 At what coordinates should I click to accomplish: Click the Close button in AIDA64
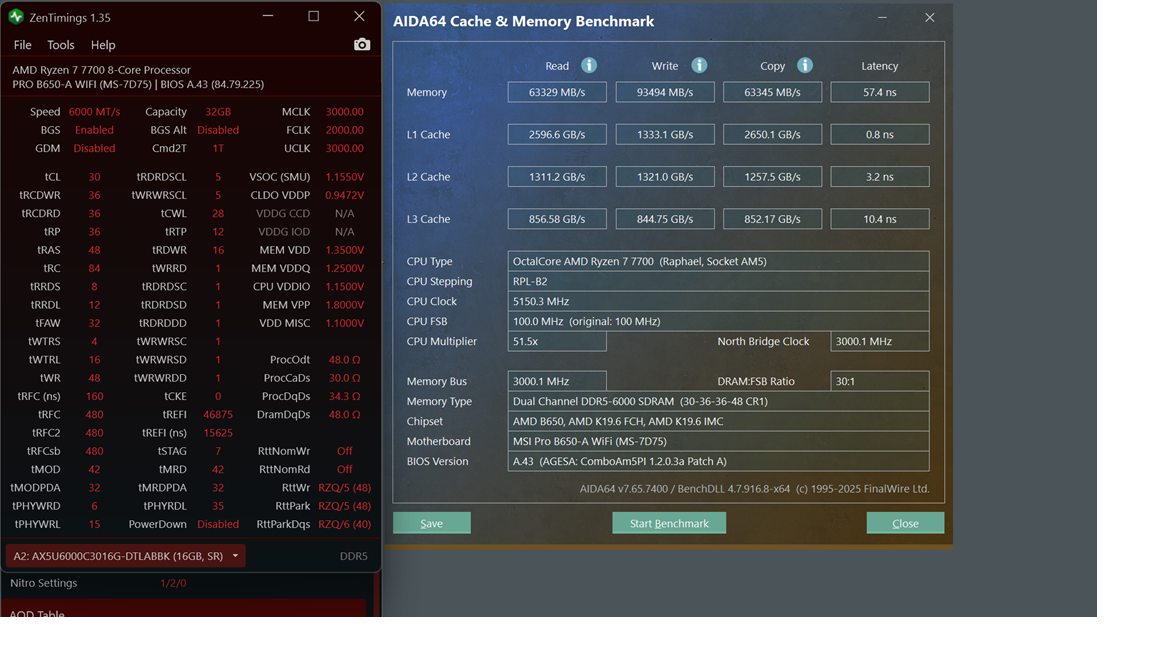click(905, 523)
